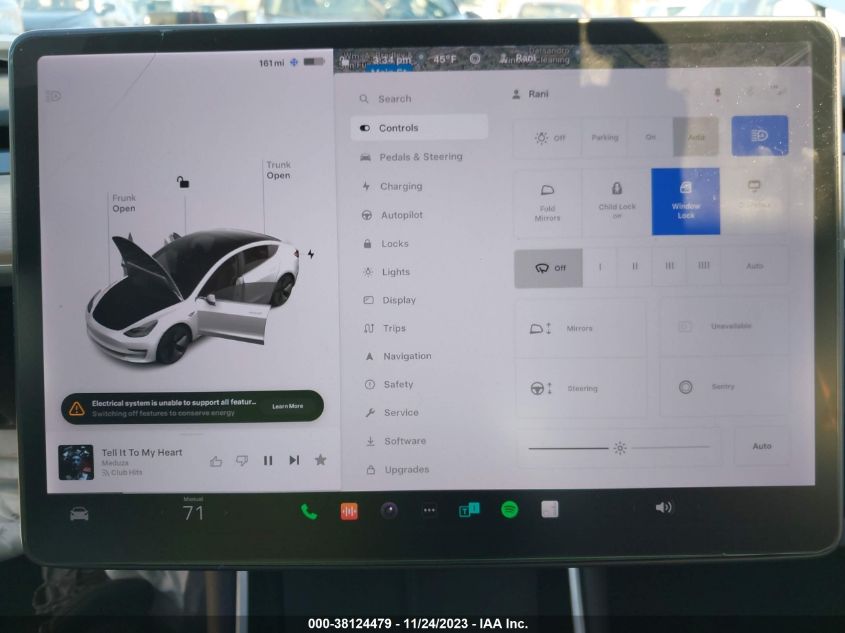The image size is (845, 633).
Task: Open Upgrades menu
Action: 398,470
